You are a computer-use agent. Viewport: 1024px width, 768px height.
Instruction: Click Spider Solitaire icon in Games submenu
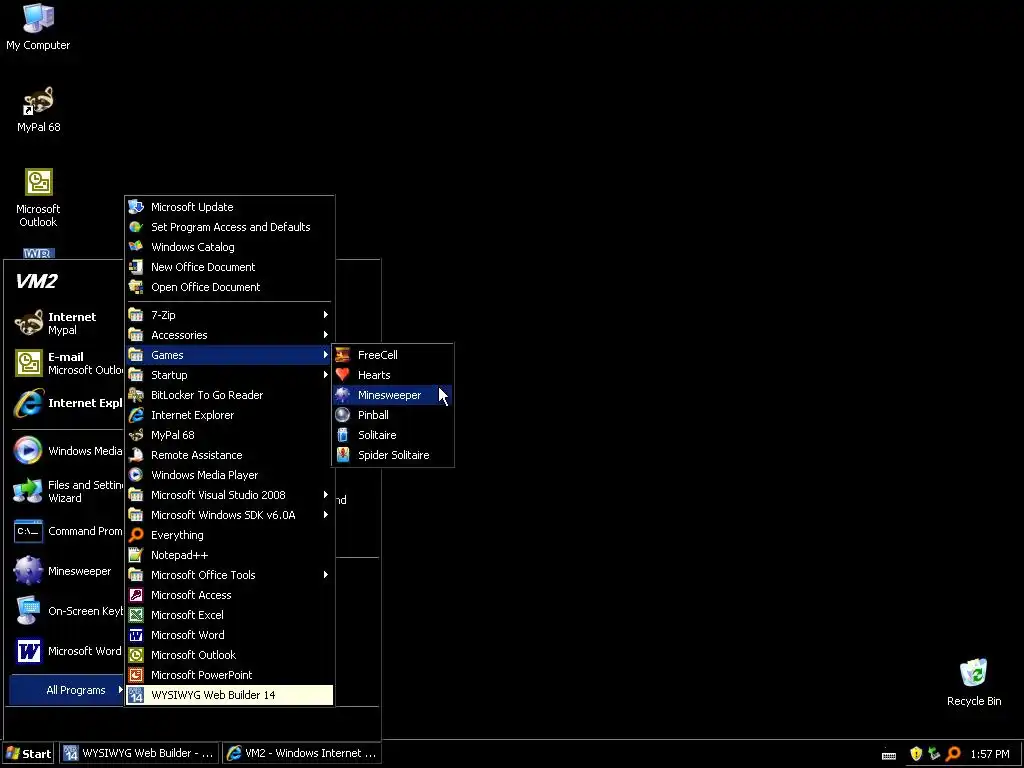coord(343,455)
